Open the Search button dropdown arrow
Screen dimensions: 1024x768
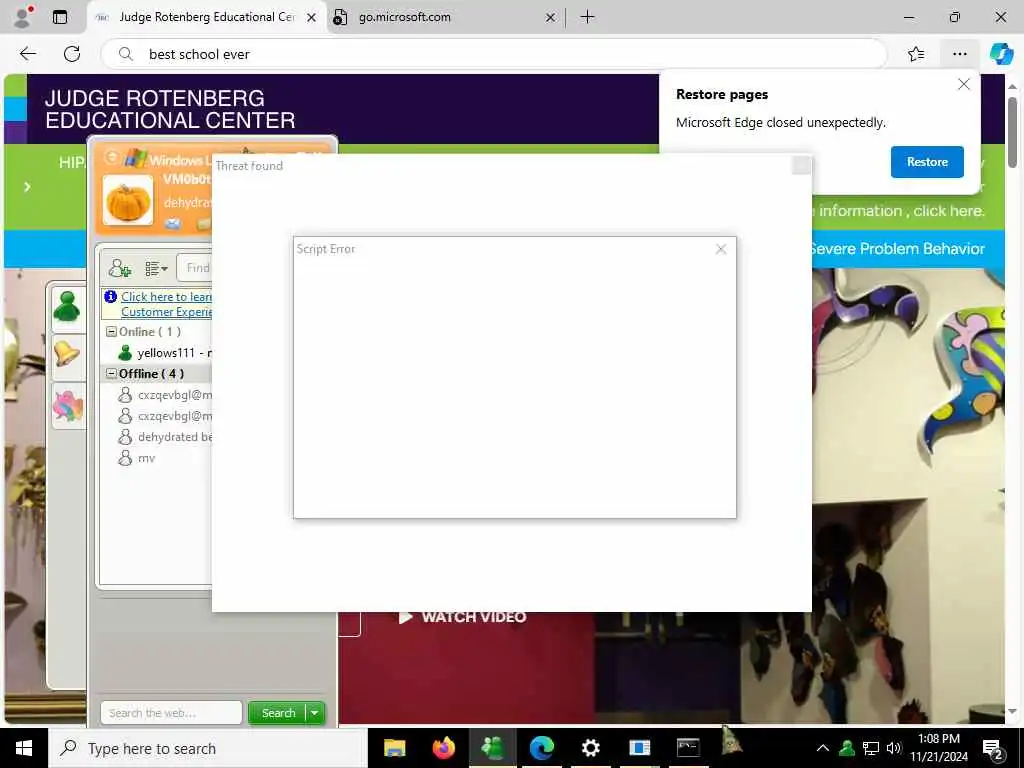click(x=315, y=713)
